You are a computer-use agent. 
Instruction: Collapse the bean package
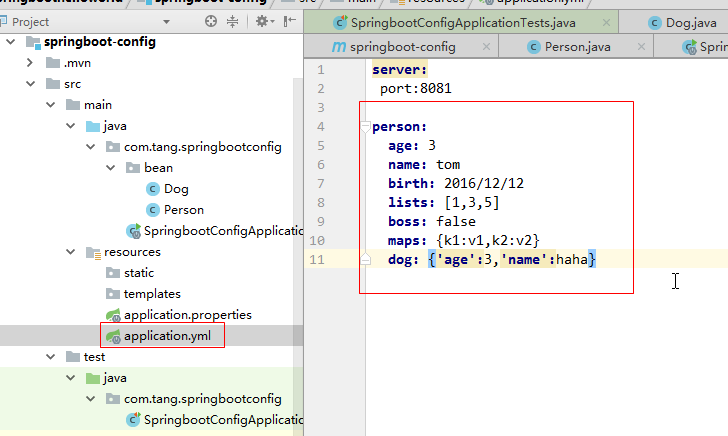tap(110, 168)
